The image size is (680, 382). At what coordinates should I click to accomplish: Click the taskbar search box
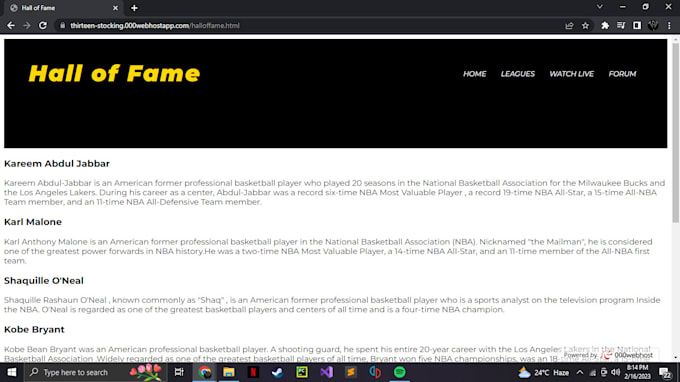tap(95, 372)
